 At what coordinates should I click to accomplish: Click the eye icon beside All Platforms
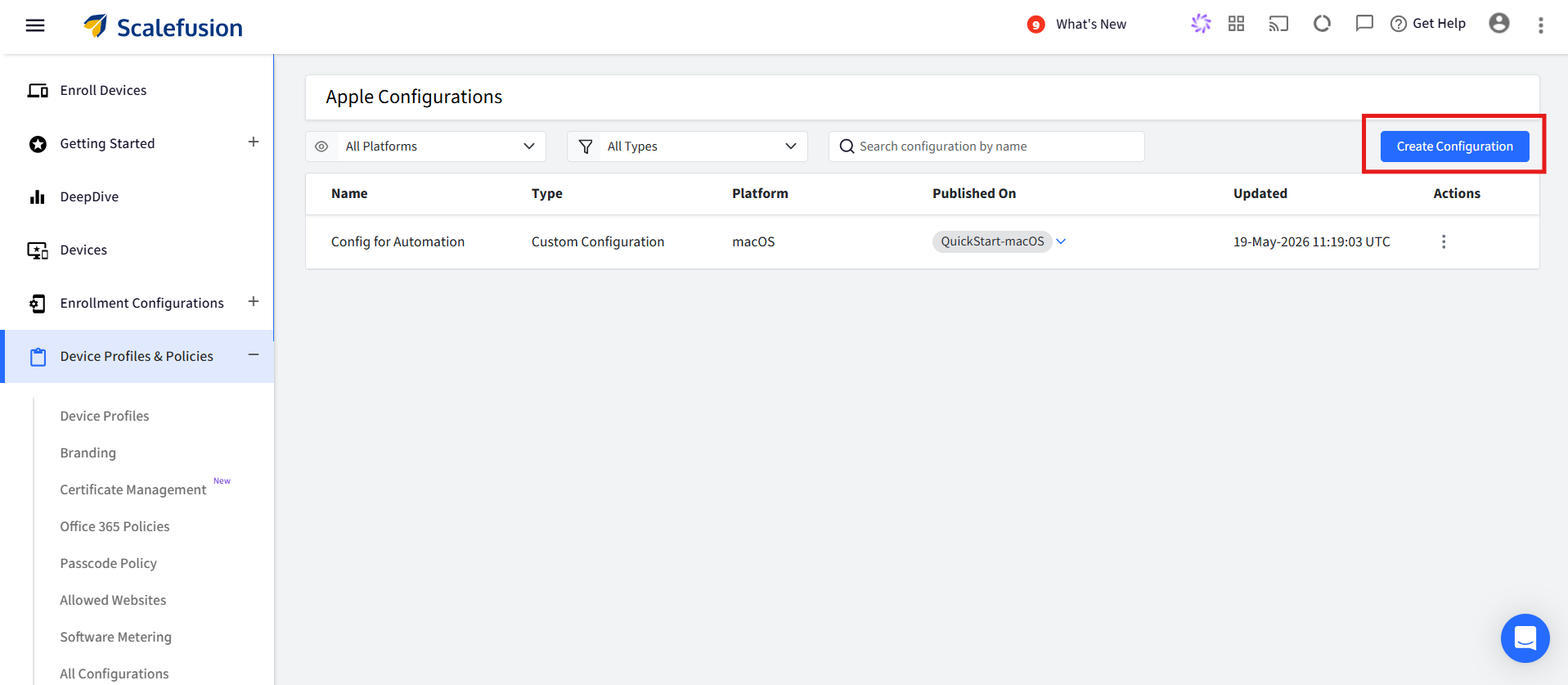click(321, 146)
